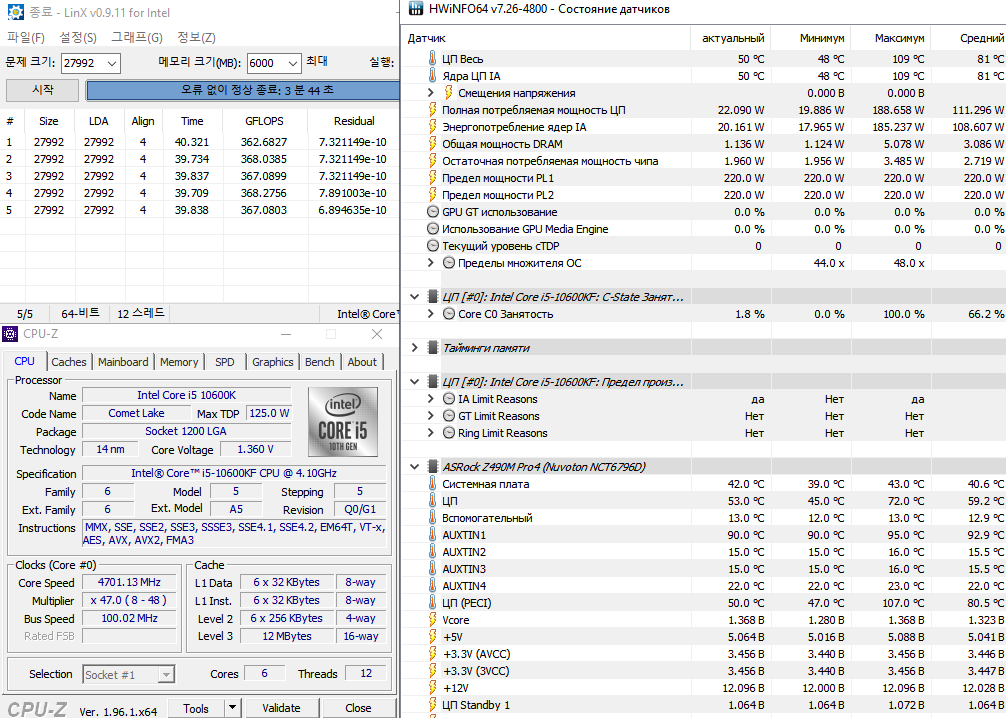Screen dimensions: 1006x718
Task: Click the CPU-Z title bar icon
Action: click(10, 334)
